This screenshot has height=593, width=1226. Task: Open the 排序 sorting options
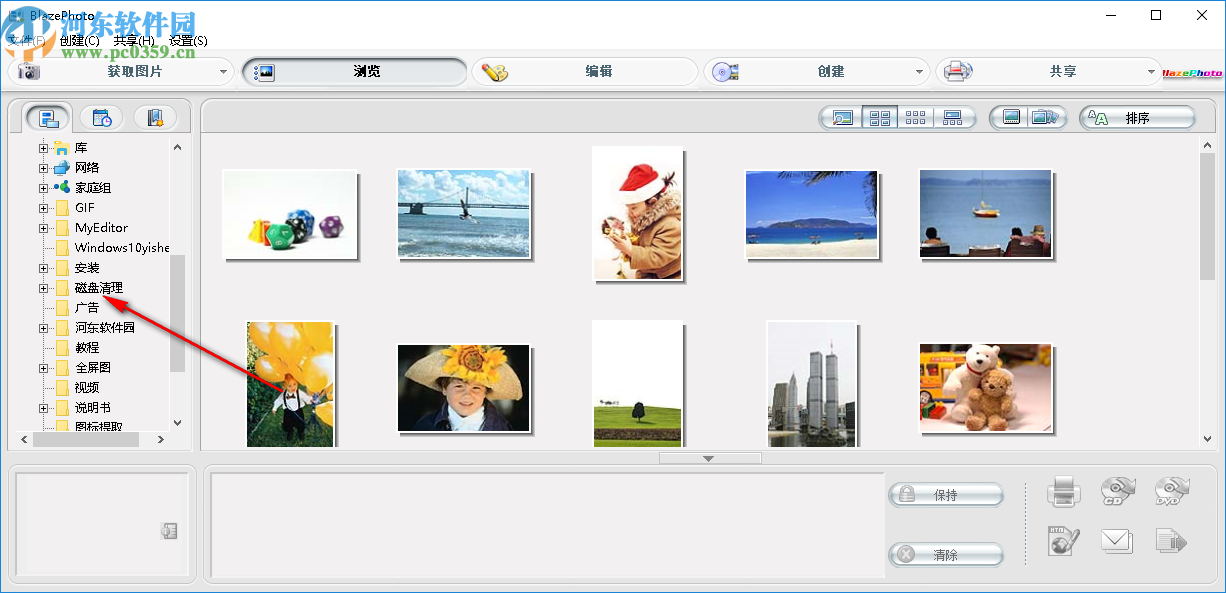point(1137,117)
